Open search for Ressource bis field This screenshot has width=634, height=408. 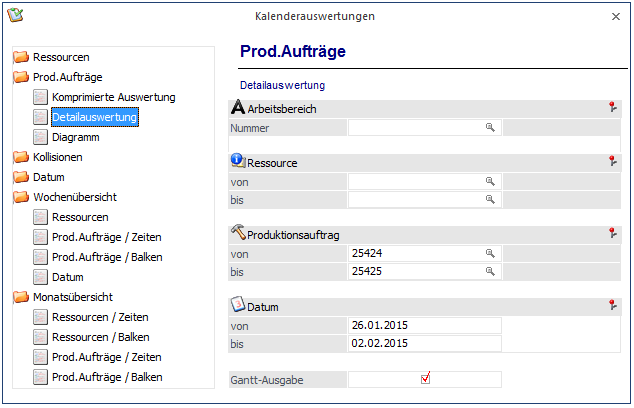point(490,200)
